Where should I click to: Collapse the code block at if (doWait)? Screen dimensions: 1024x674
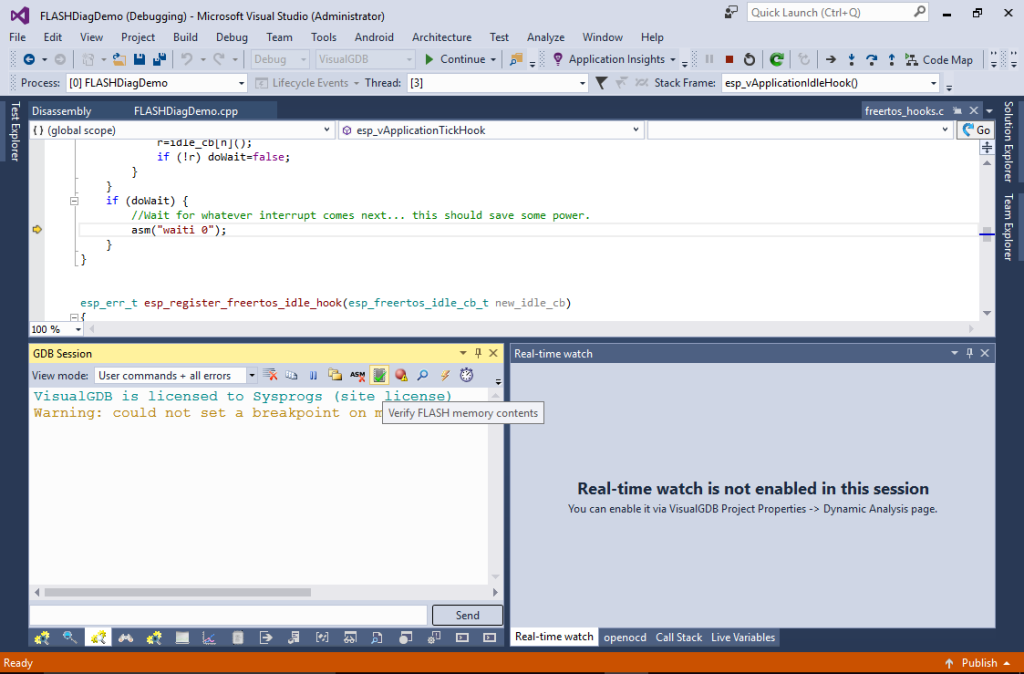click(73, 201)
